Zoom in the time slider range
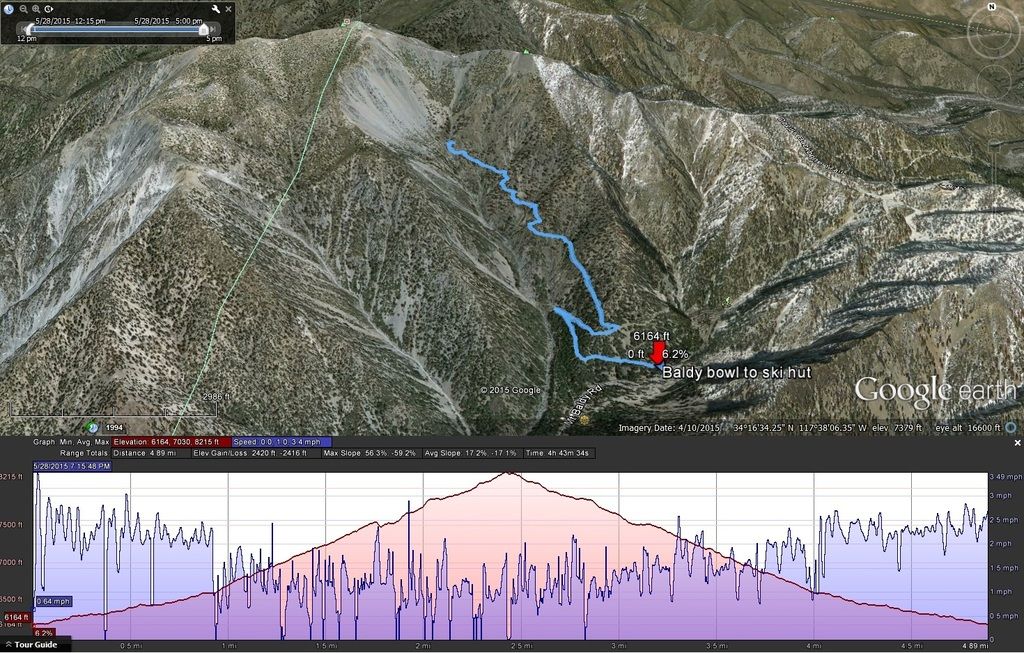The height and width of the screenshot is (653, 1024). [x=36, y=10]
